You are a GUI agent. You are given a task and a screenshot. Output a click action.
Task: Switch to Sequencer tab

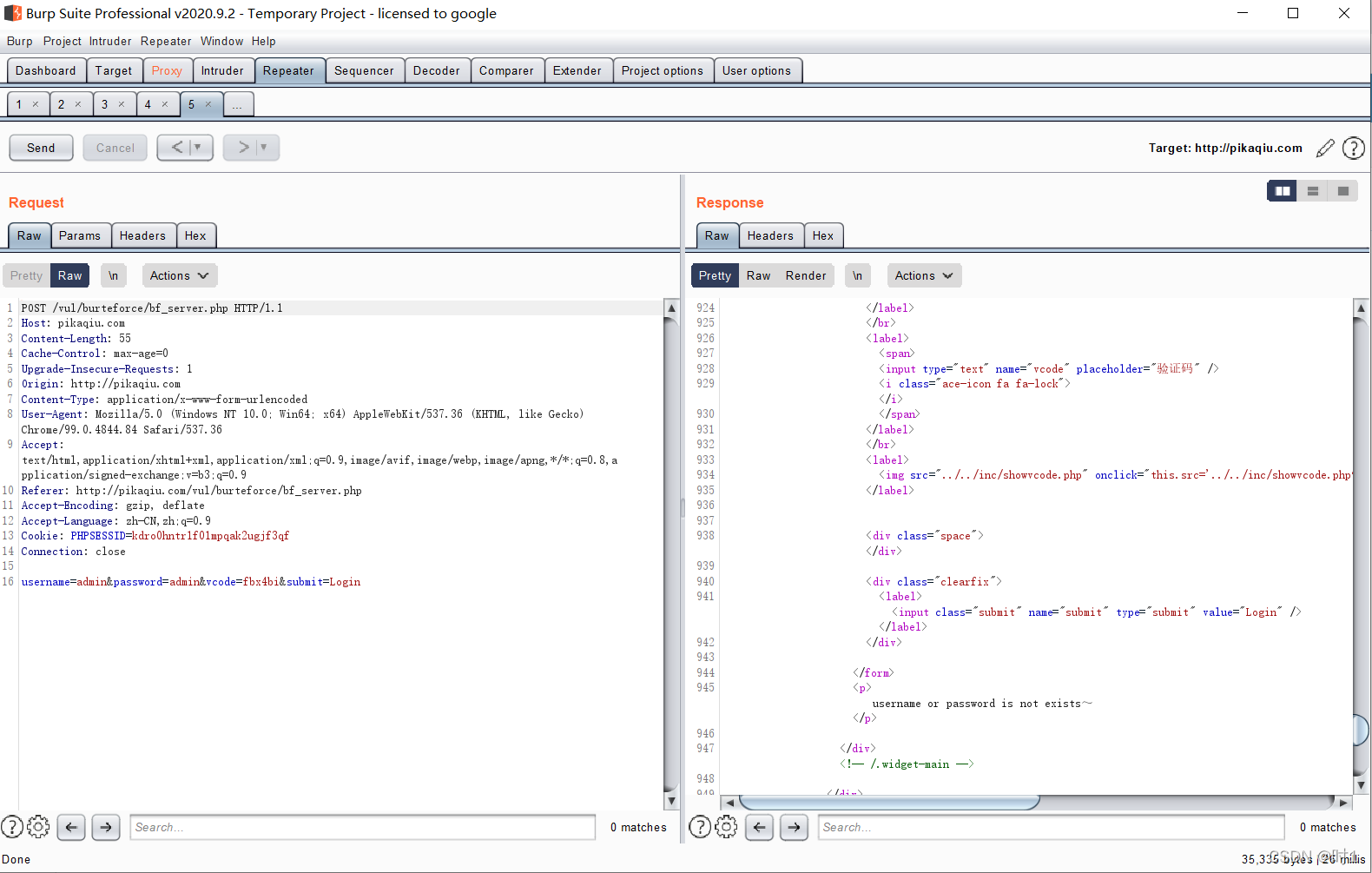click(364, 70)
